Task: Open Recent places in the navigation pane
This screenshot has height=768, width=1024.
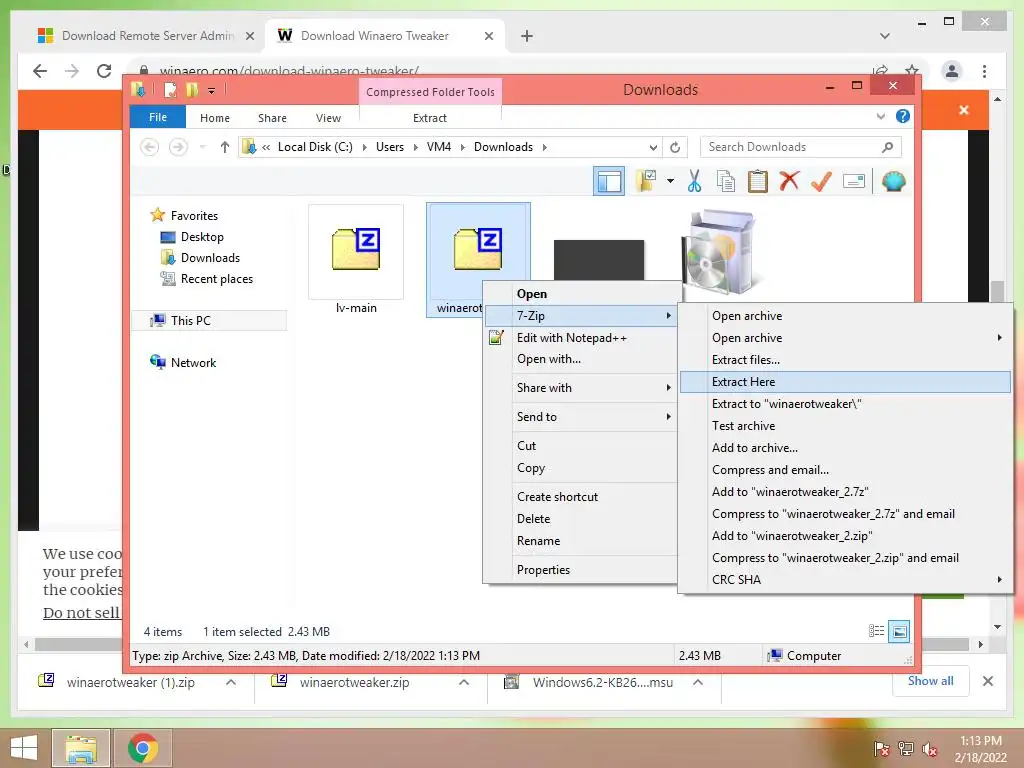Action: (x=216, y=279)
